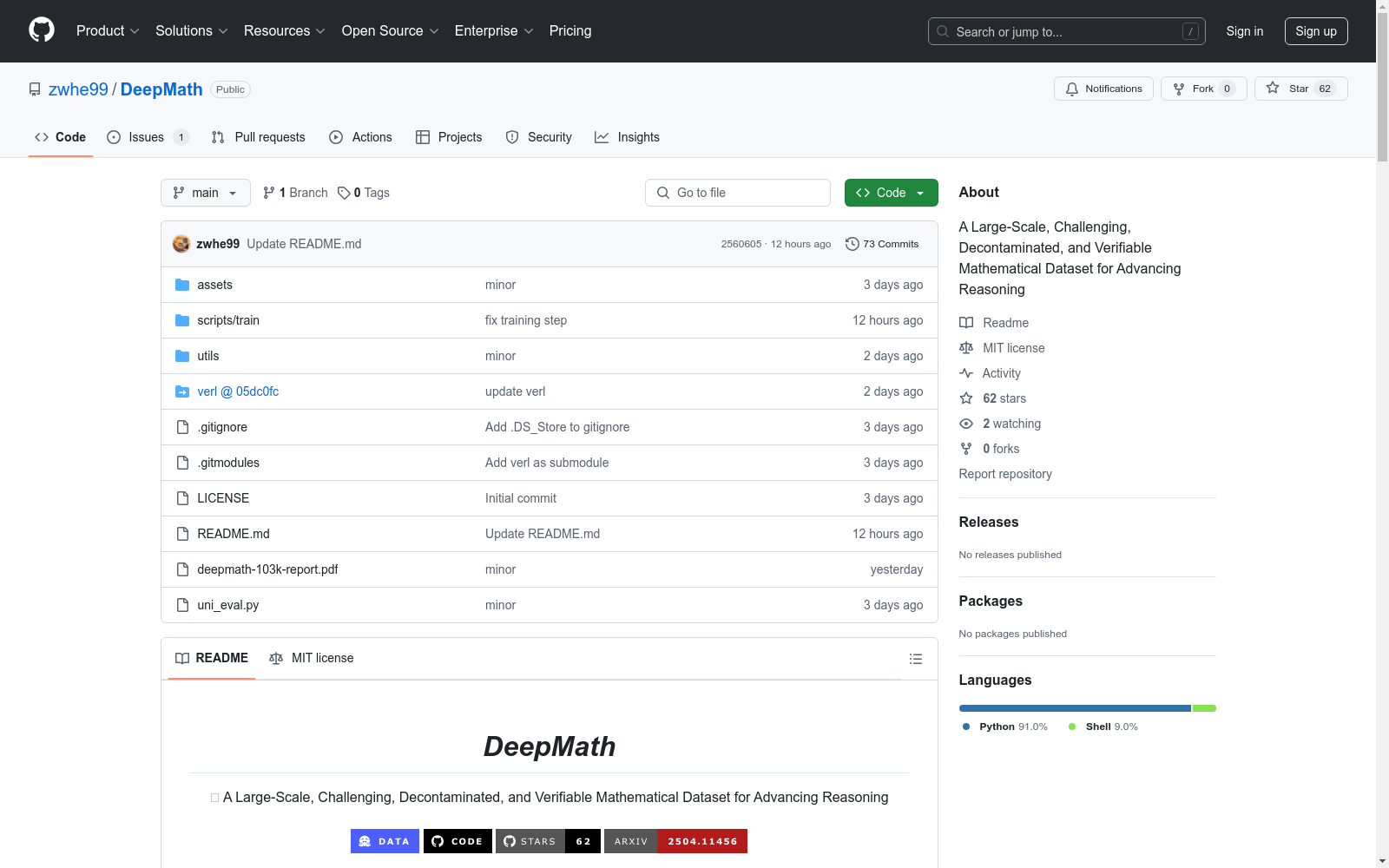Expand the Open Source menu
The height and width of the screenshot is (868, 1389).
click(391, 31)
